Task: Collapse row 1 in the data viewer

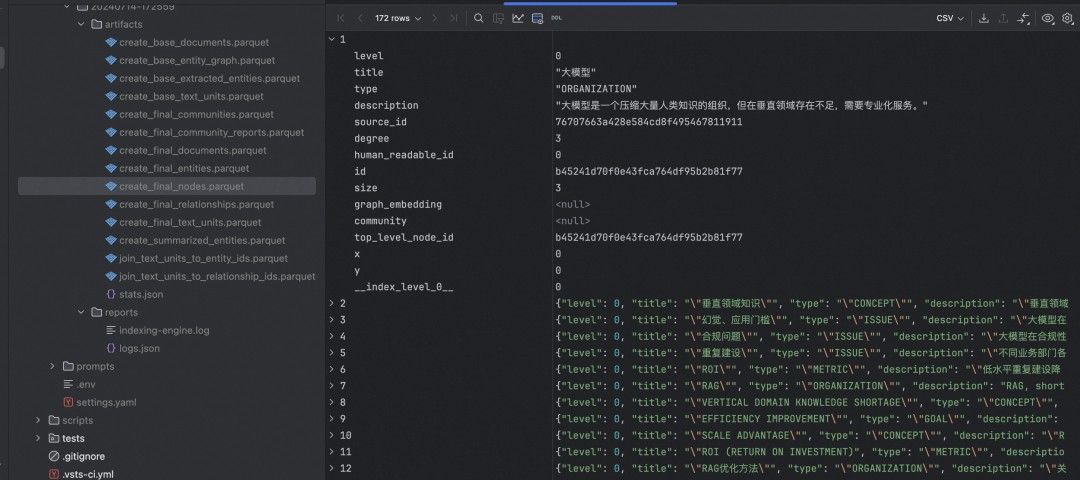Action: tap(332, 39)
